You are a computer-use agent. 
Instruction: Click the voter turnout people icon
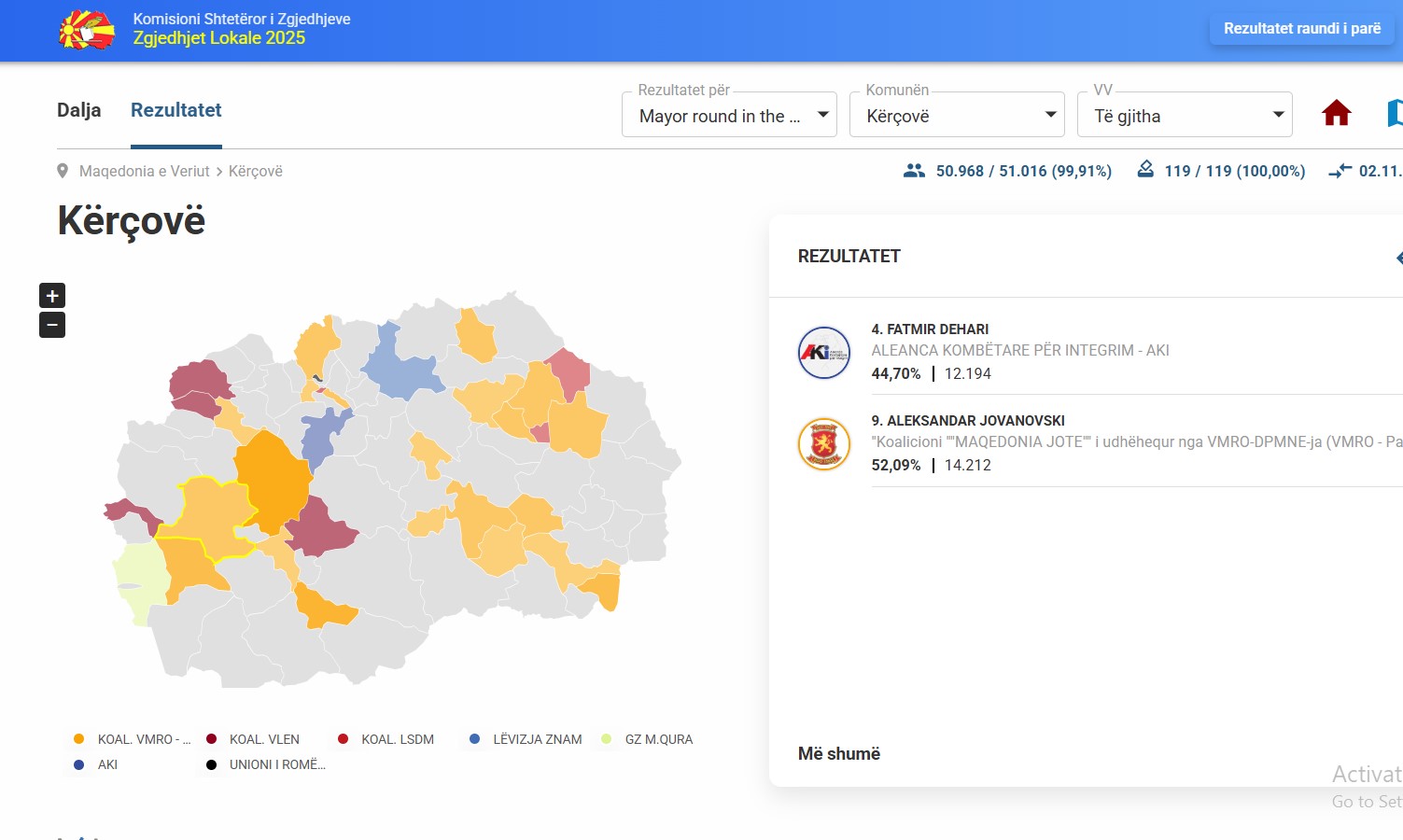(914, 171)
